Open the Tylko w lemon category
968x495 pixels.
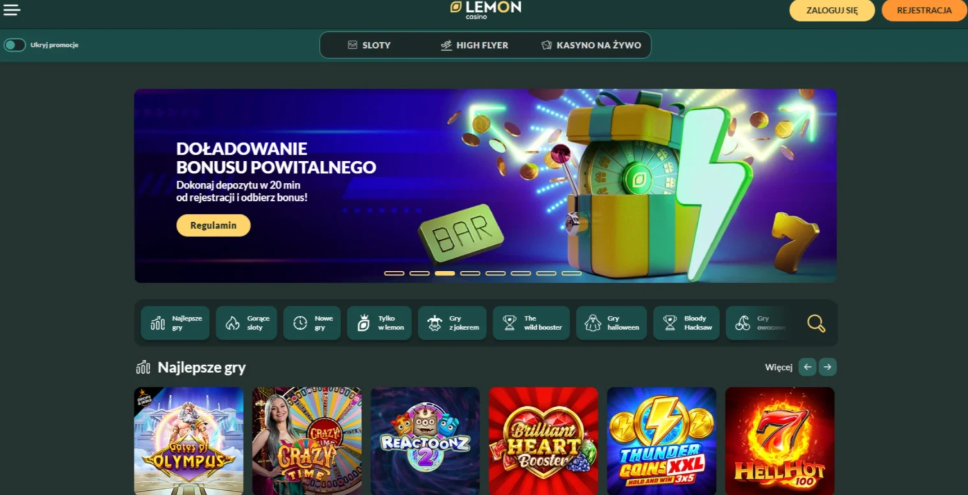[x=379, y=323]
